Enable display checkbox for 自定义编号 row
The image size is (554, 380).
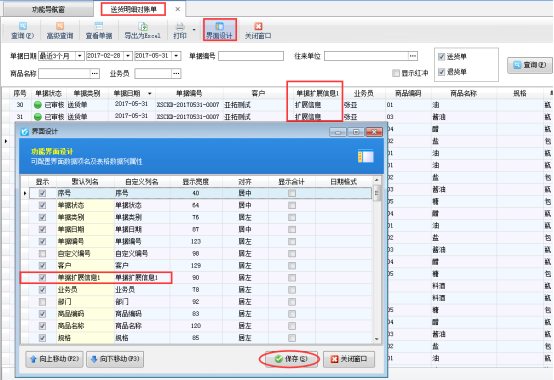(42, 254)
